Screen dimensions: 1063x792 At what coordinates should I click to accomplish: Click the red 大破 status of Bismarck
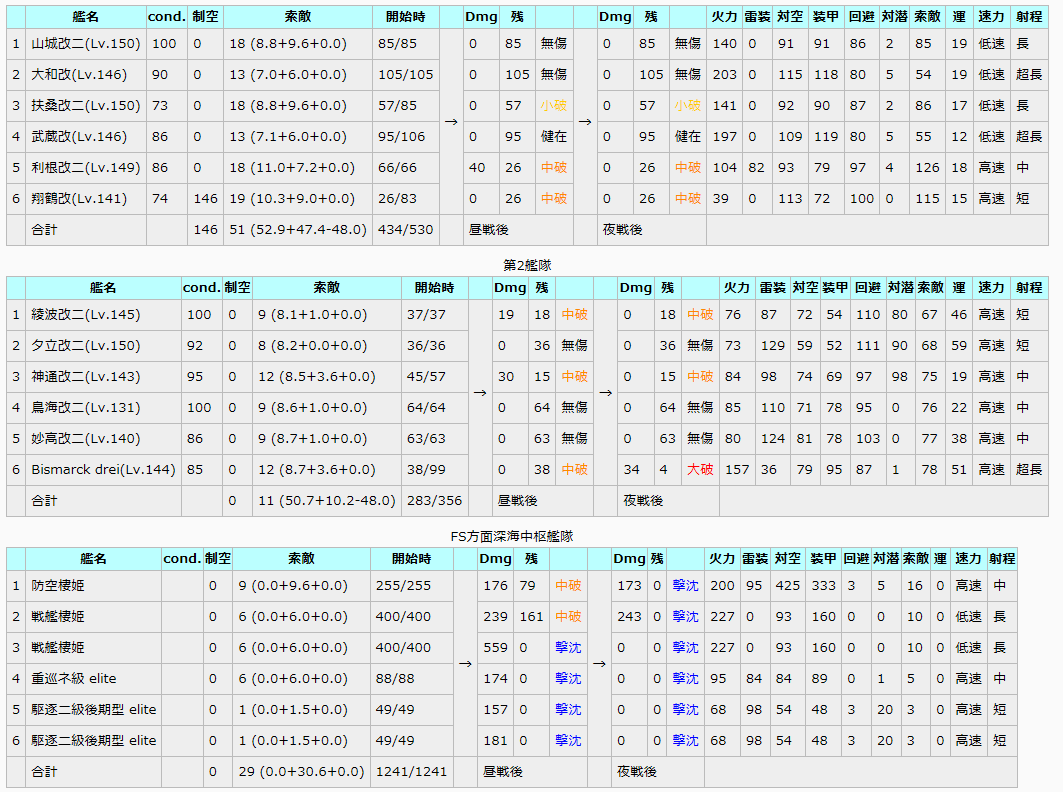point(700,470)
